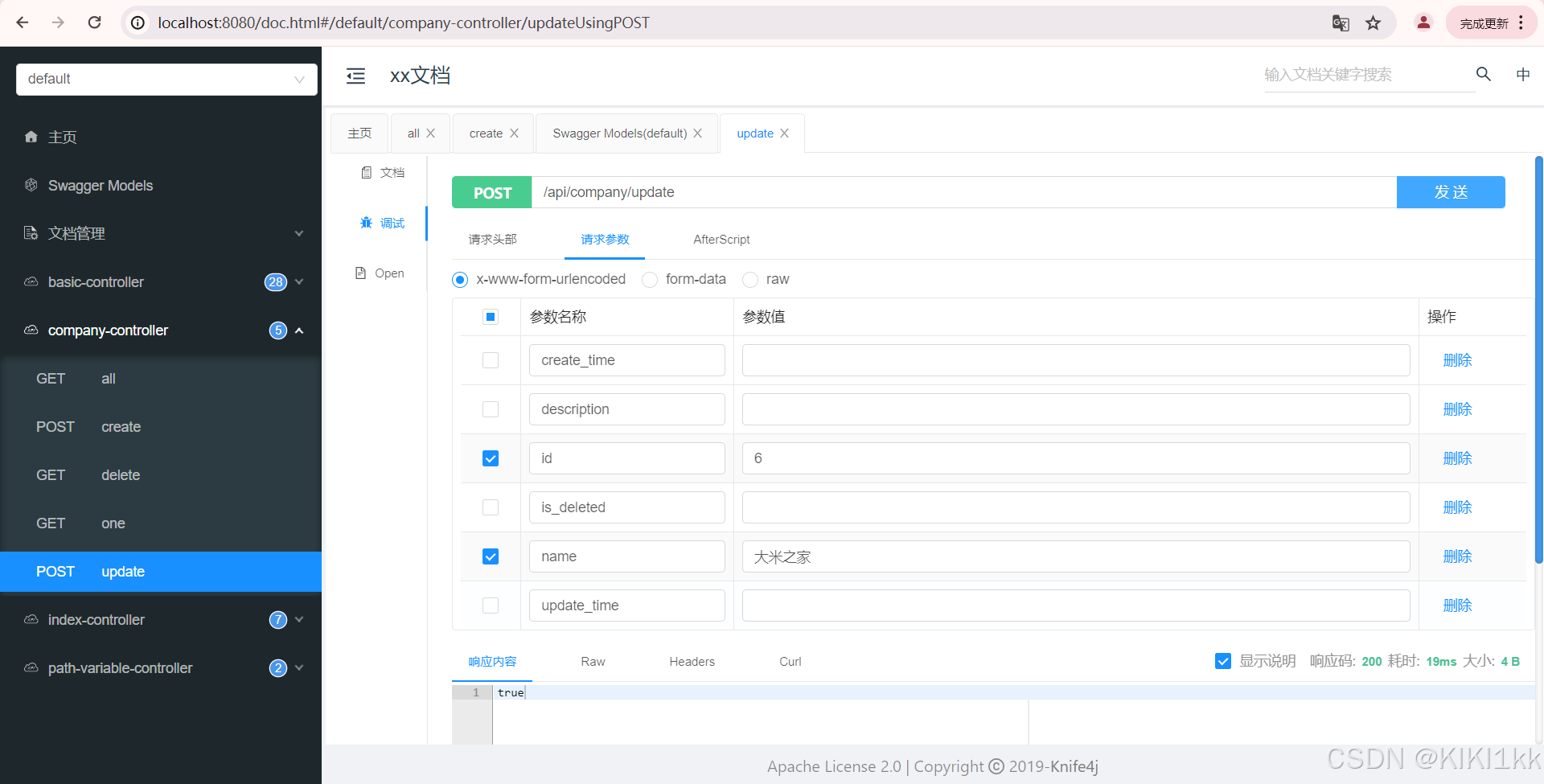
Task: Click the Swagger Models sidebar icon
Action: 31,185
